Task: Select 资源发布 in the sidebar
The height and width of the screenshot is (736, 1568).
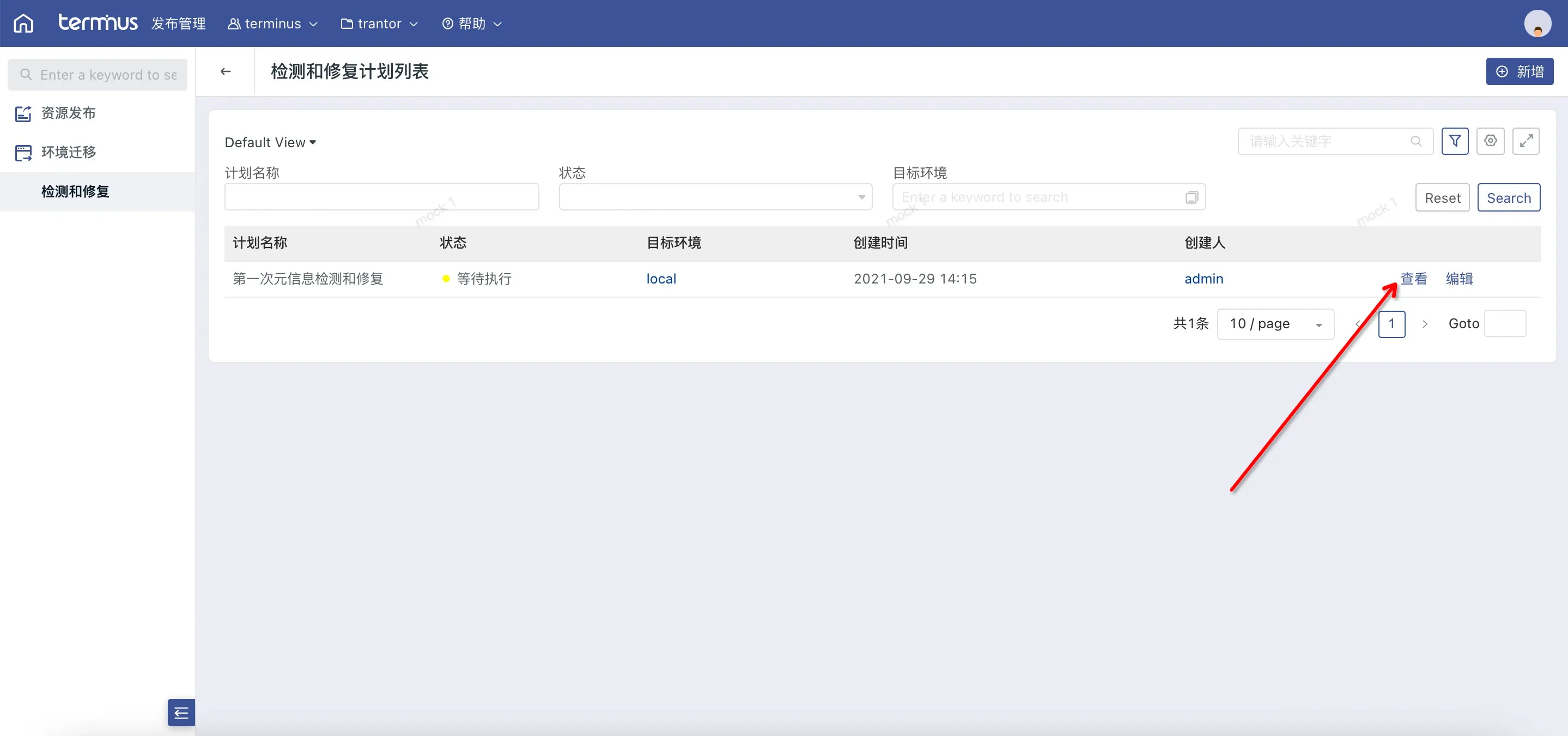Action: pos(68,113)
